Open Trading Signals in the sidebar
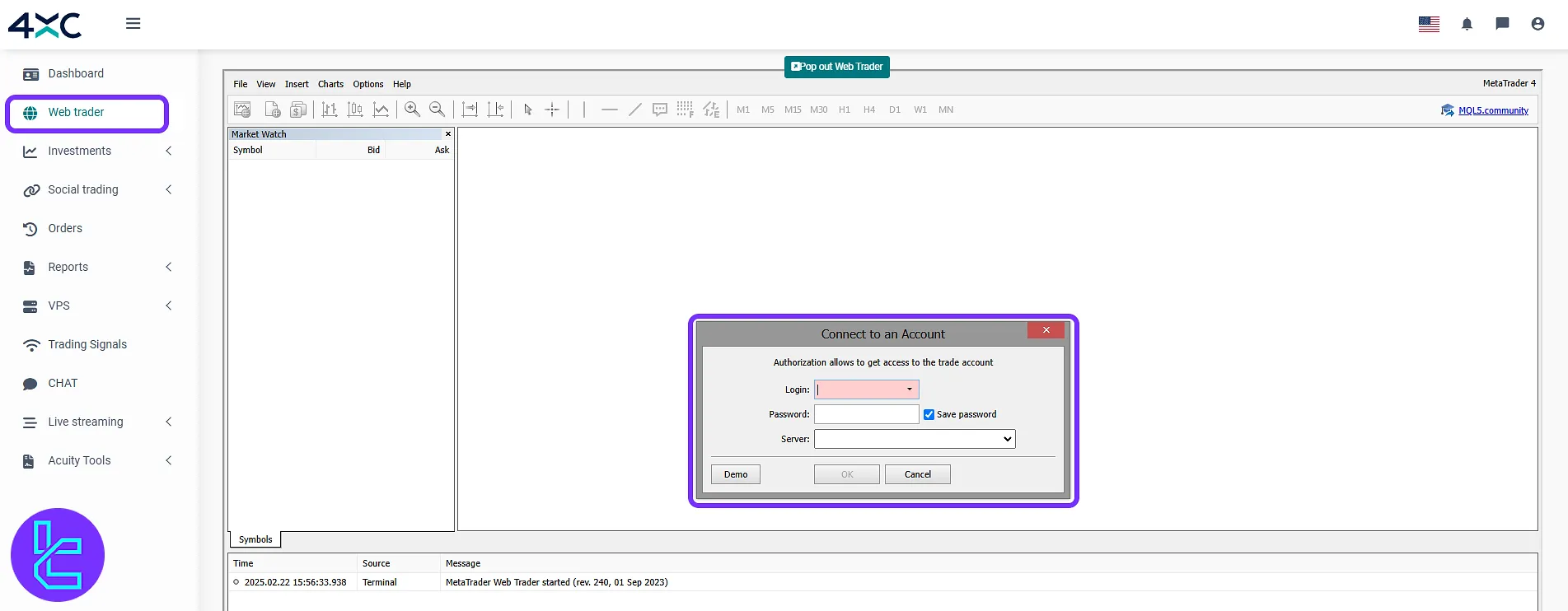The width and height of the screenshot is (1568, 611). (x=87, y=344)
